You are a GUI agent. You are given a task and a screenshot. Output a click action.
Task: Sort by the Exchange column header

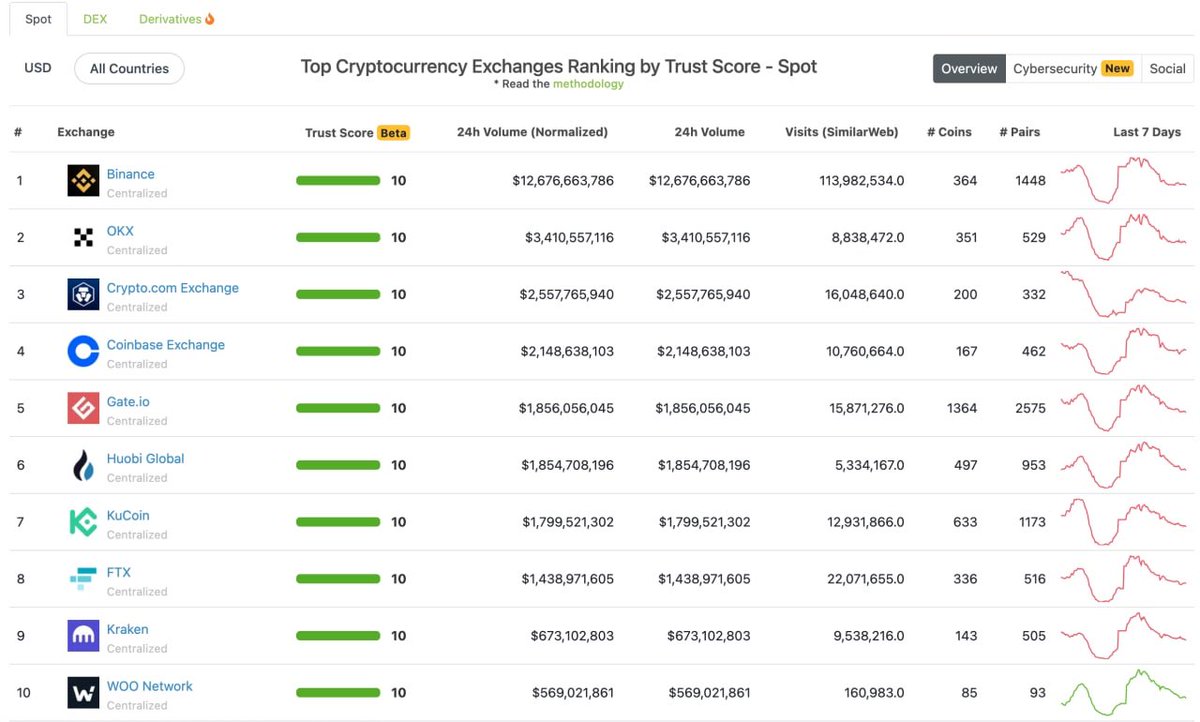86,132
